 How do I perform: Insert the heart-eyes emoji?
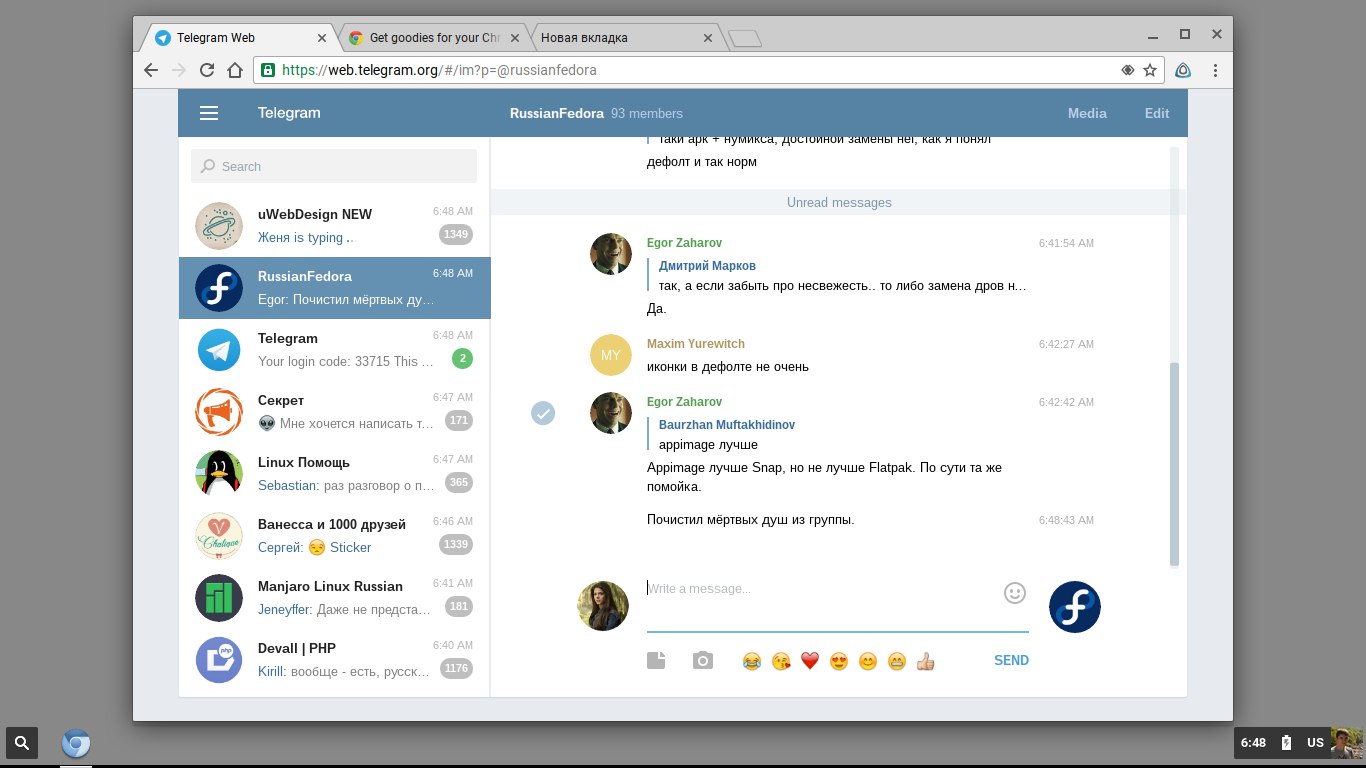point(839,661)
